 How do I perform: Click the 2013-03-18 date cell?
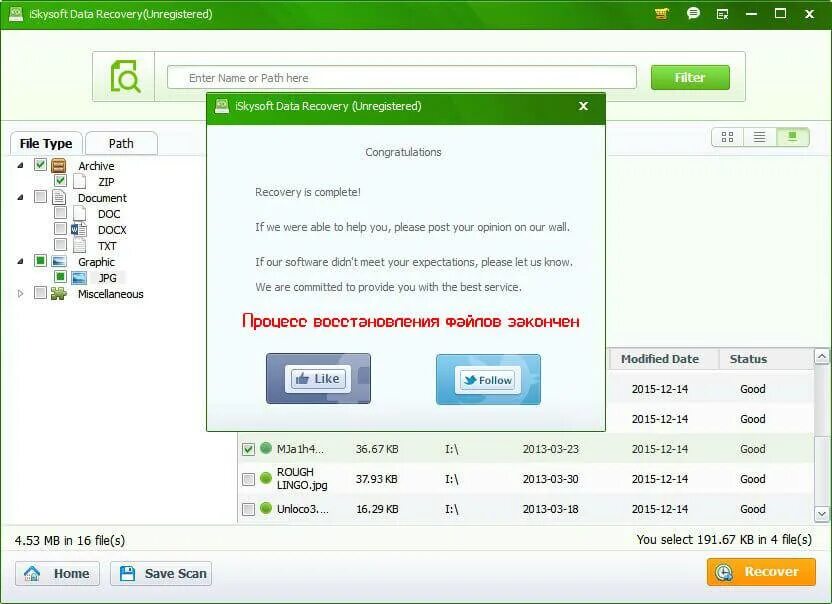coord(550,508)
